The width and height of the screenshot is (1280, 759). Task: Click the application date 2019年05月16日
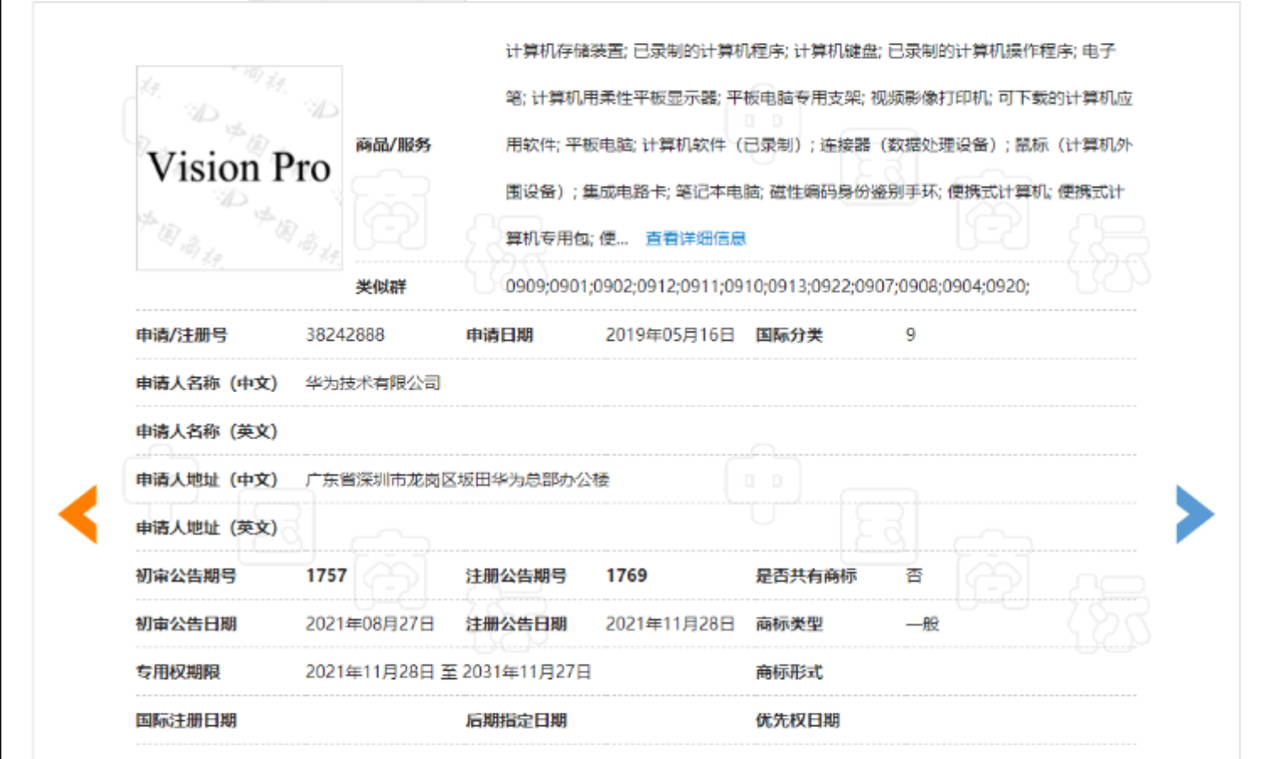coord(670,335)
